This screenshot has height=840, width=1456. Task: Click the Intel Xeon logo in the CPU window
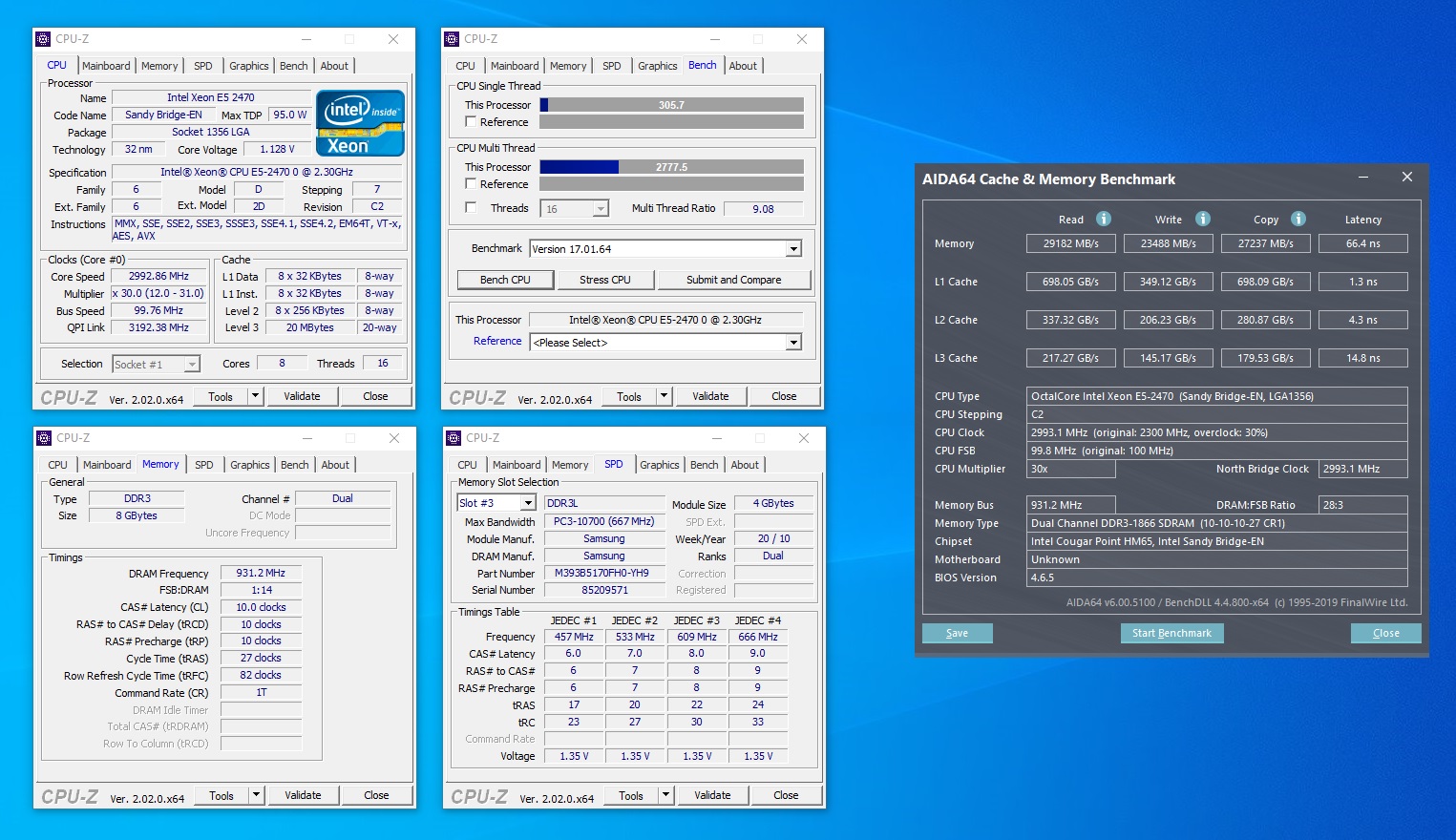click(x=360, y=123)
